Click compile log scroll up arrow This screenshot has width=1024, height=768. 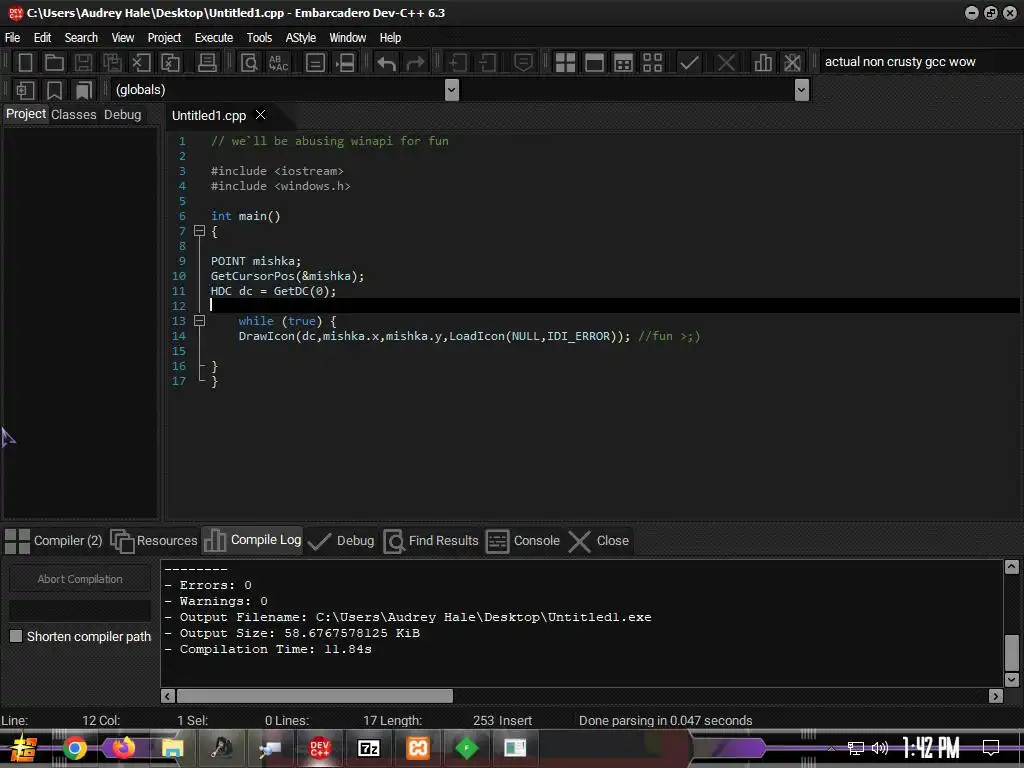click(x=1012, y=567)
